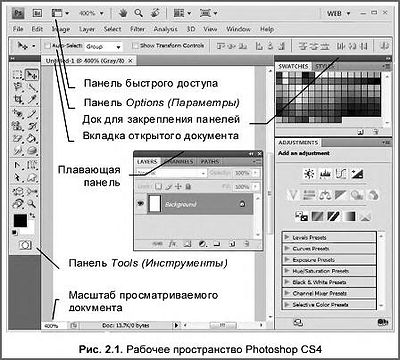Click Hand tool in application bar
The width and height of the screenshot is (400, 360).
click(124, 13)
